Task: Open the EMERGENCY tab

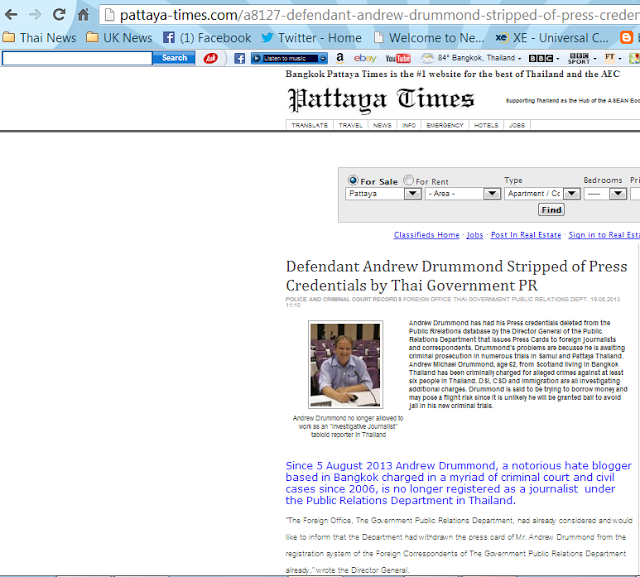Action: (445, 125)
